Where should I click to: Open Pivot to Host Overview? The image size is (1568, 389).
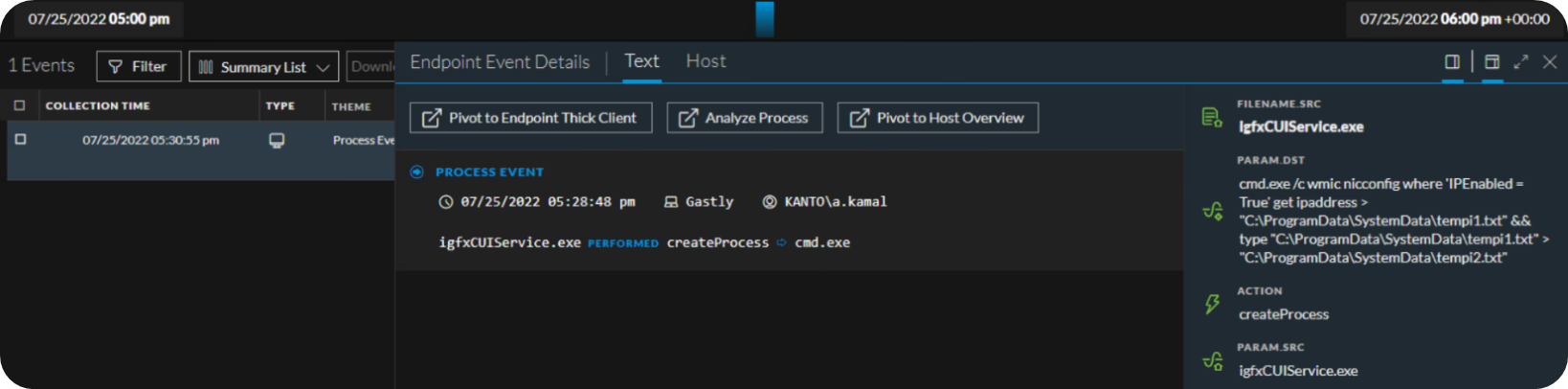[937, 118]
